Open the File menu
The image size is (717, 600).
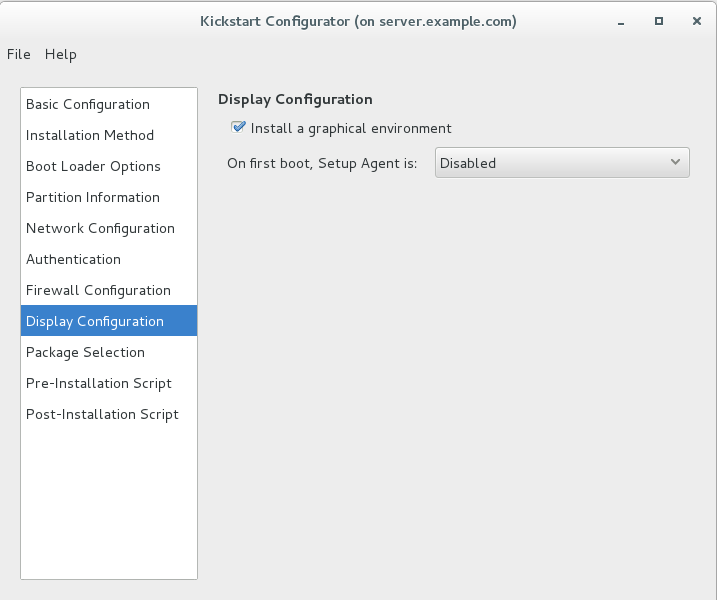[x=19, y=54]
